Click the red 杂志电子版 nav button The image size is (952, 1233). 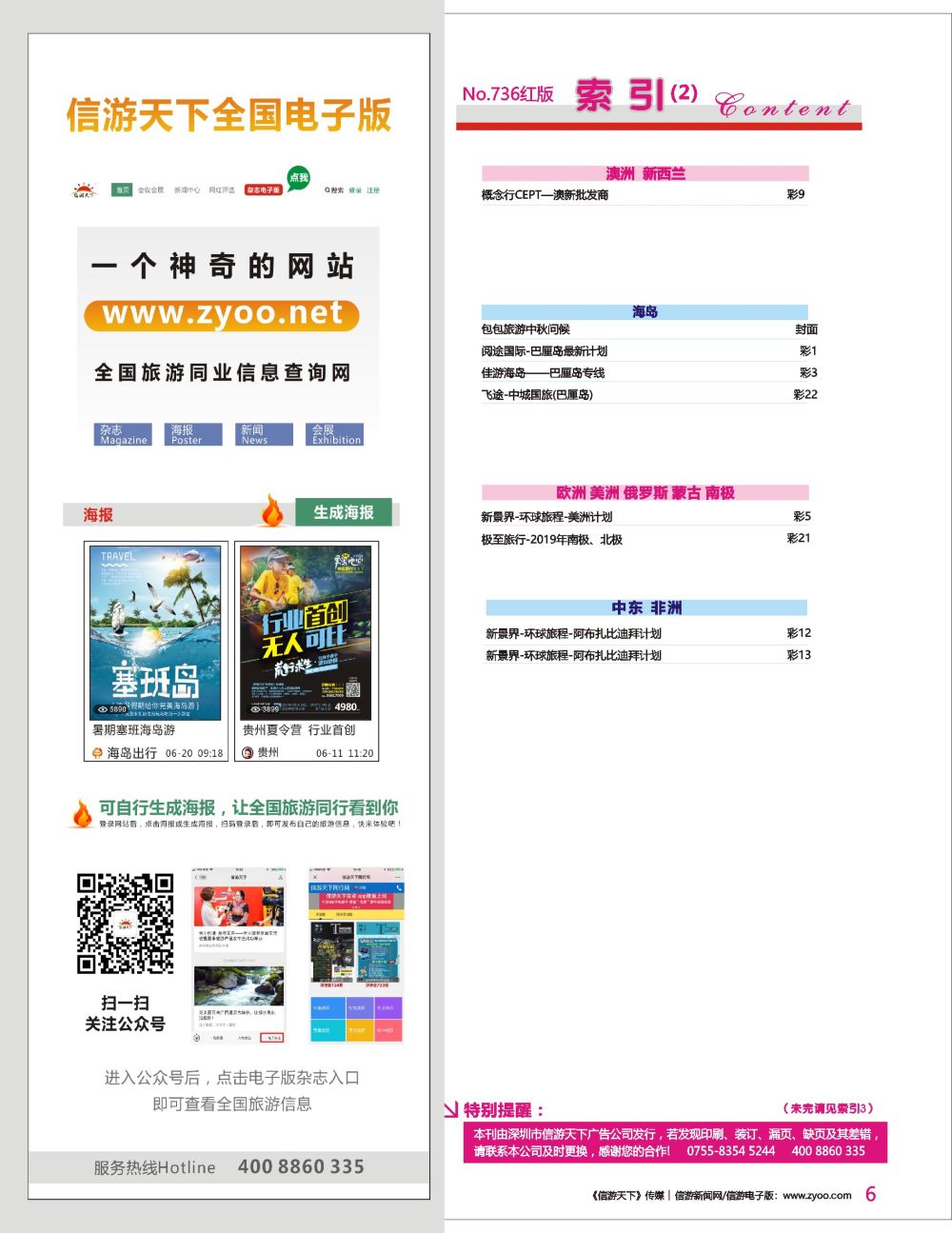coord(264,190)
